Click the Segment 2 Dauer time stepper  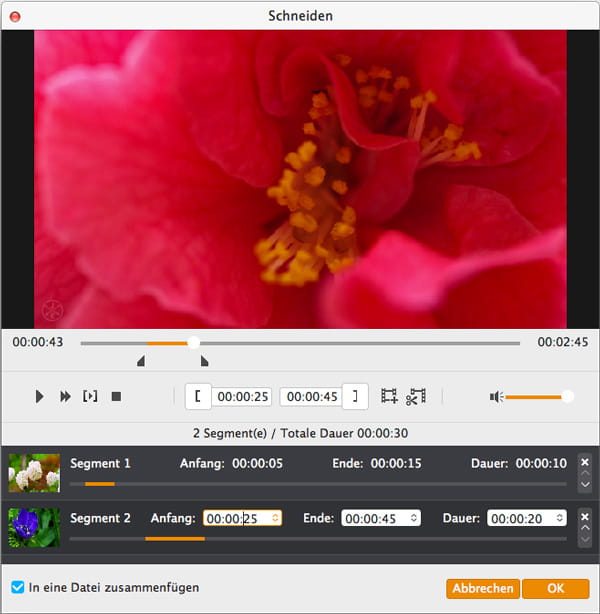click(x=560, y=518)
